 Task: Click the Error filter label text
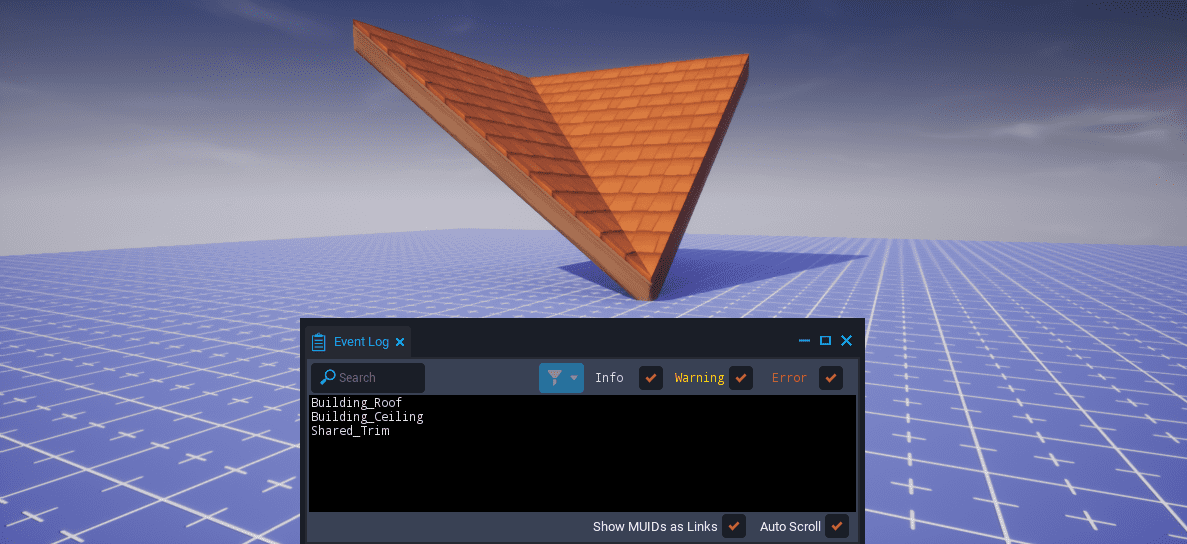pos(789,378)
